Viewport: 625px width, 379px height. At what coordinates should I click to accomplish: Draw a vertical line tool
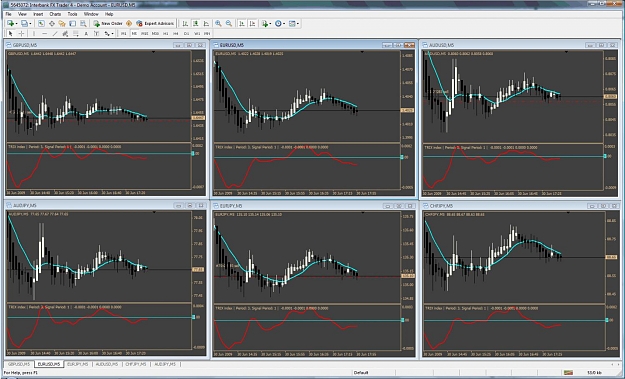(x=34, y=33)
